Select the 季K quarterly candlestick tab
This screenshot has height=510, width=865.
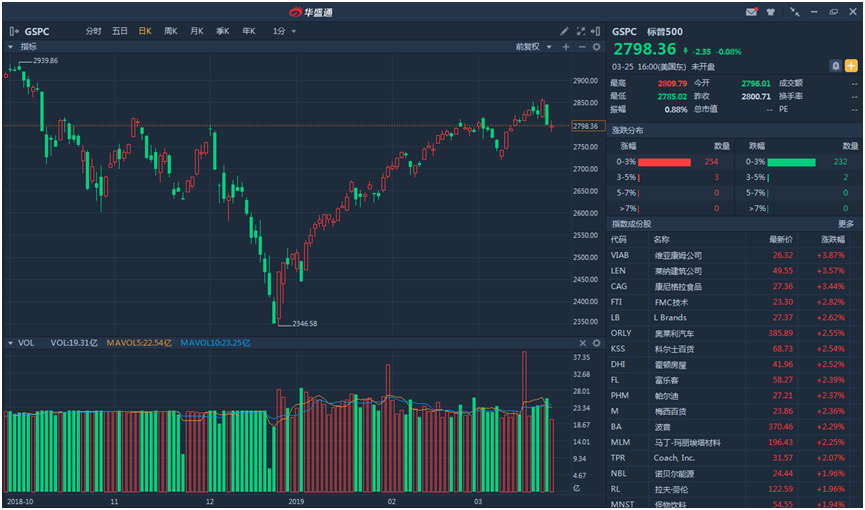[x=223, y=31]
